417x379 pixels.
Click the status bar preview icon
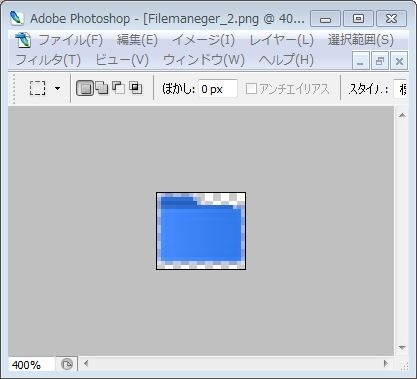pyautogui.click(x=67, y=364)
